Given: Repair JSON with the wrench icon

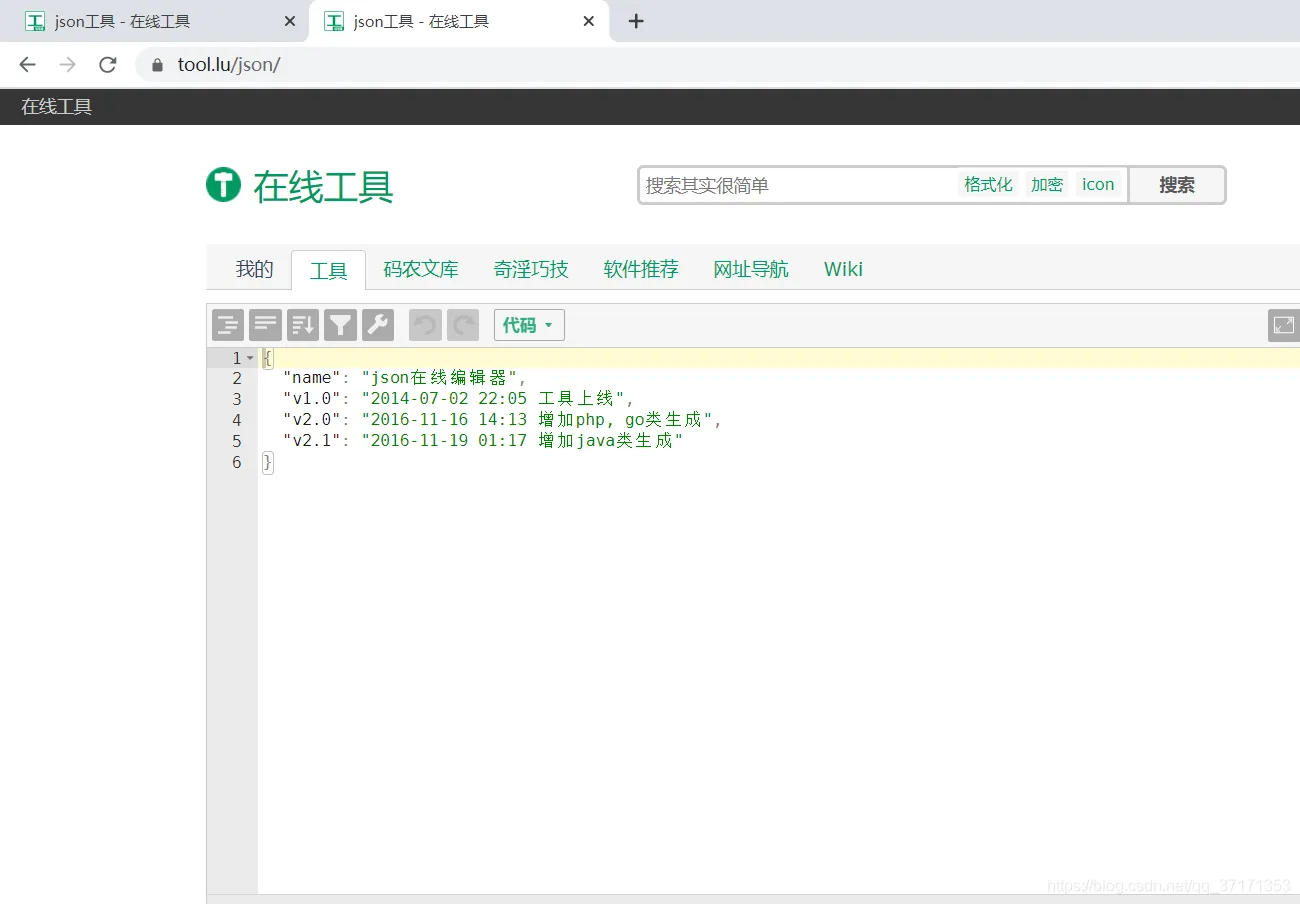Looking at the screenshot, I should pyautogui.click(x=378, y=325).
